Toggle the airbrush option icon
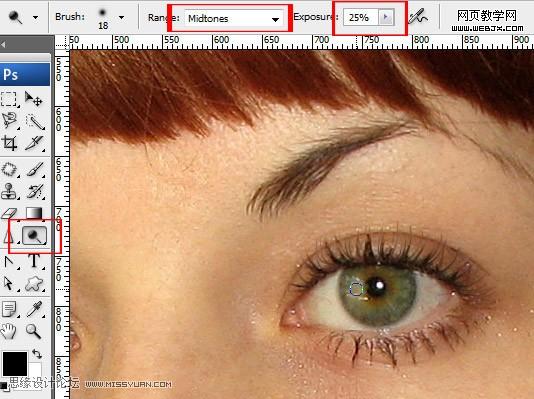This screenshot has width=534, height=399. tap(419, 17)
